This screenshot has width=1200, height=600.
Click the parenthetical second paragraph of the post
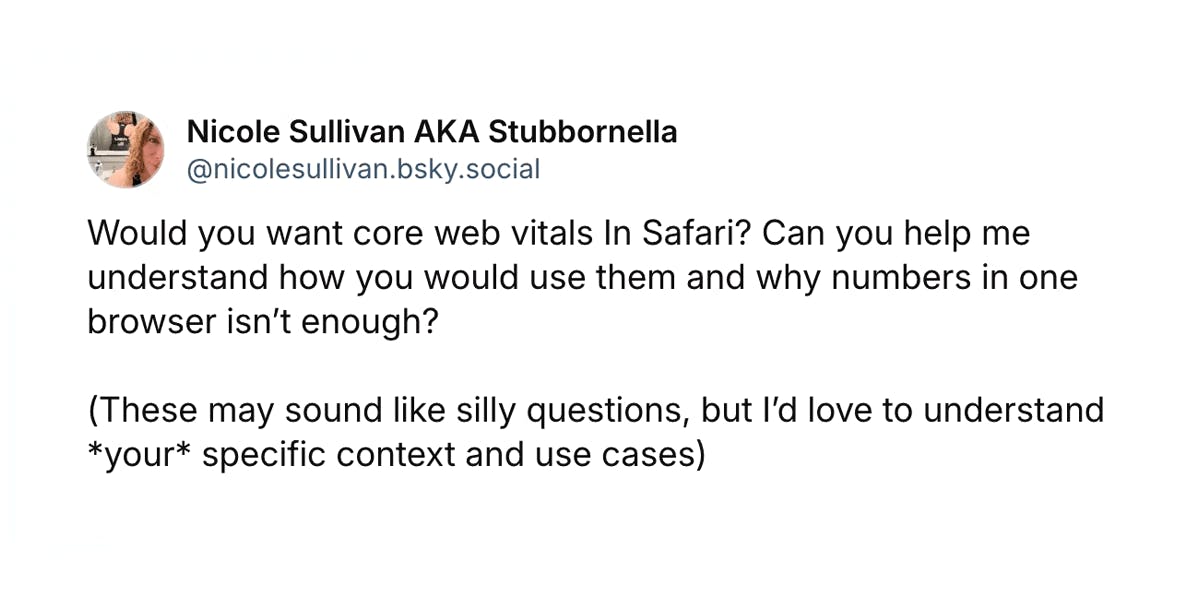[x=595, y=432]
